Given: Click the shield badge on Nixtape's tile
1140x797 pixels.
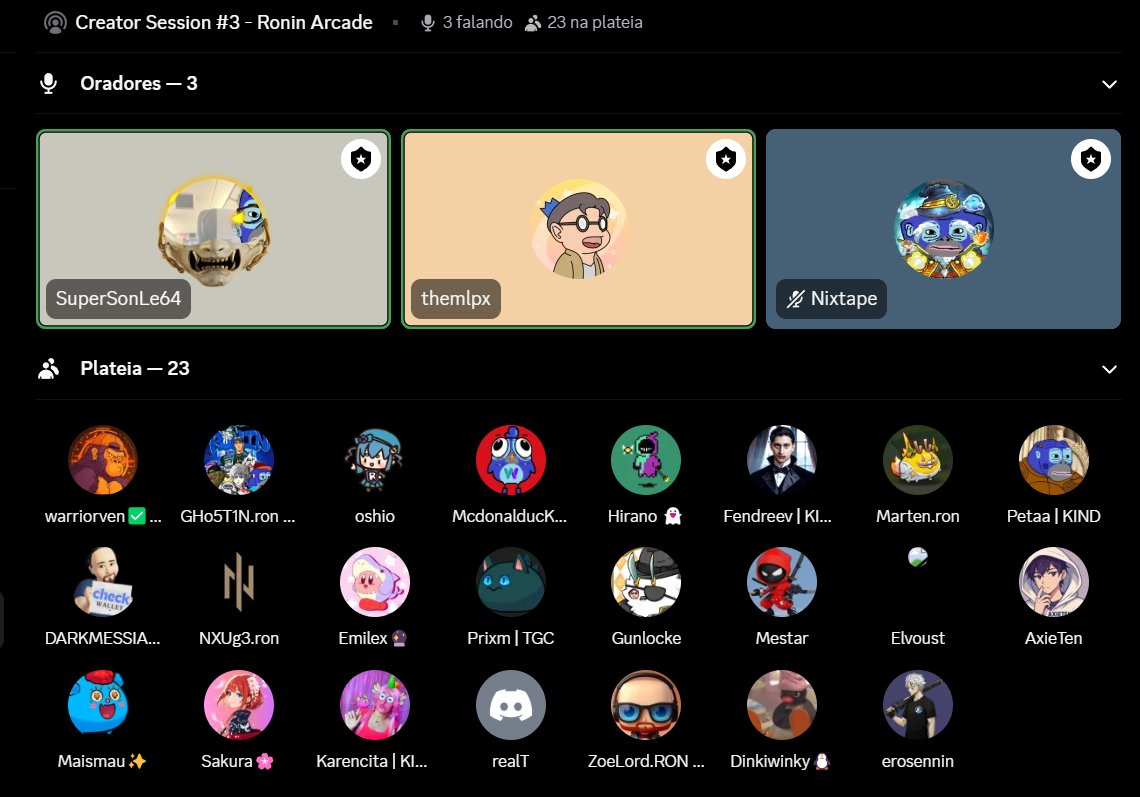Looking at the screenshot, I should [1091, 158].
